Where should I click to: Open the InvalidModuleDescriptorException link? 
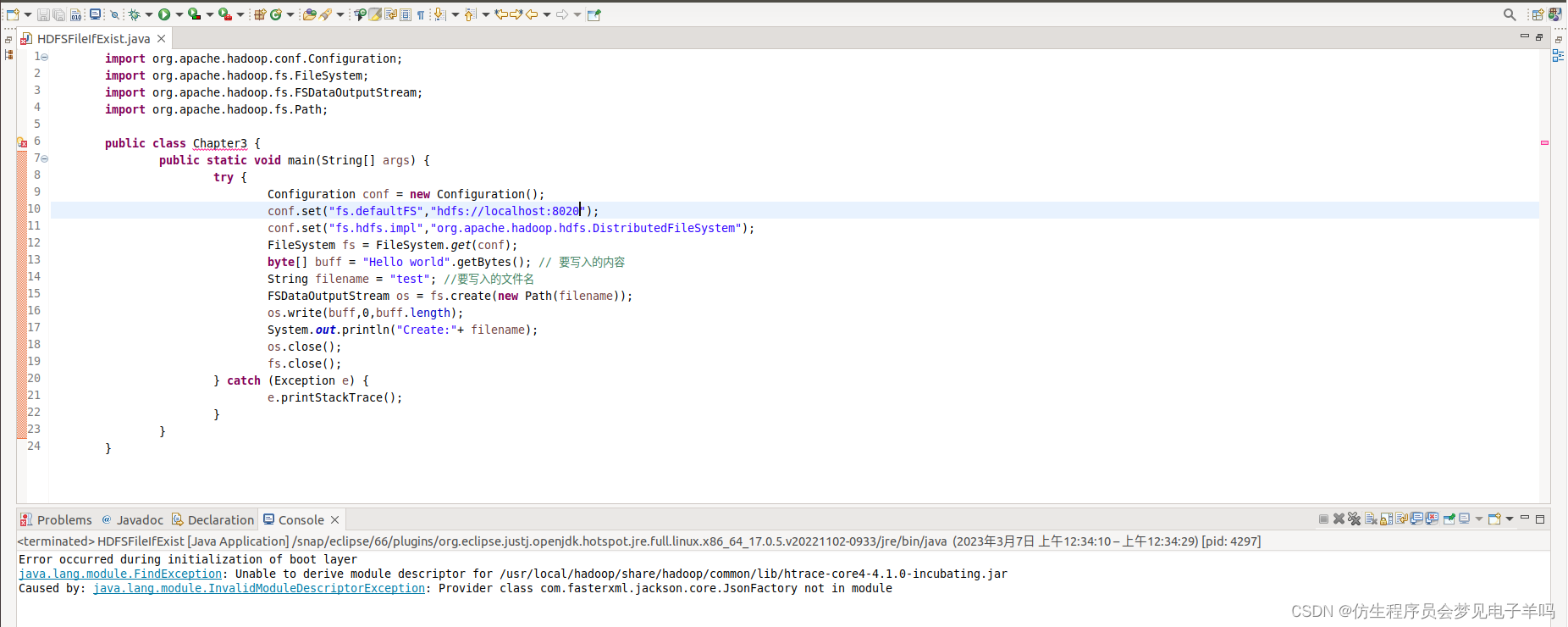coord(259,588)
